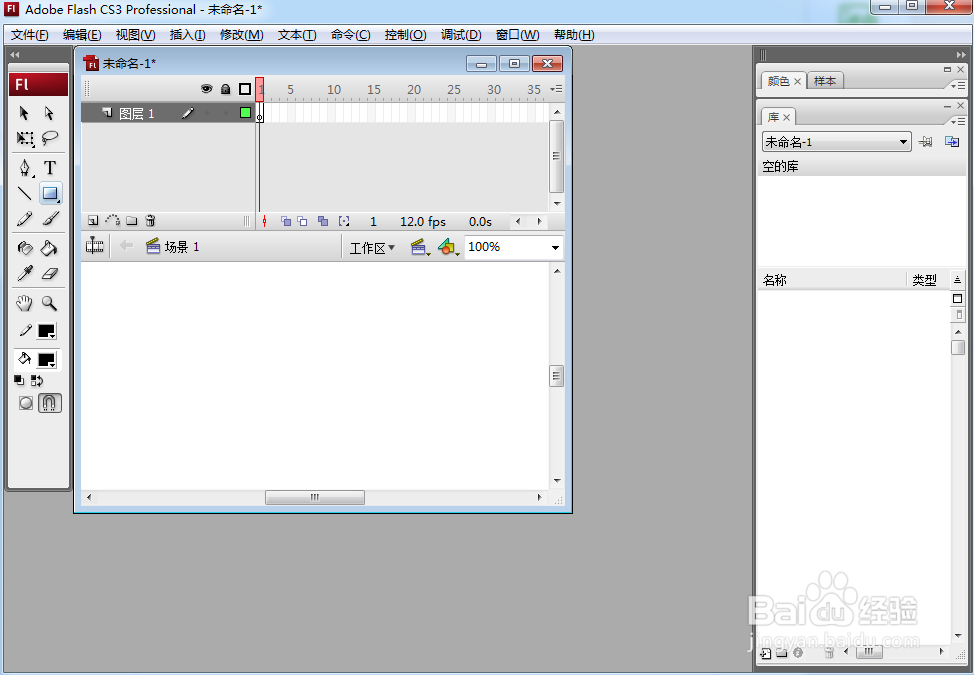Open the color panel options menu

(958, 85)
